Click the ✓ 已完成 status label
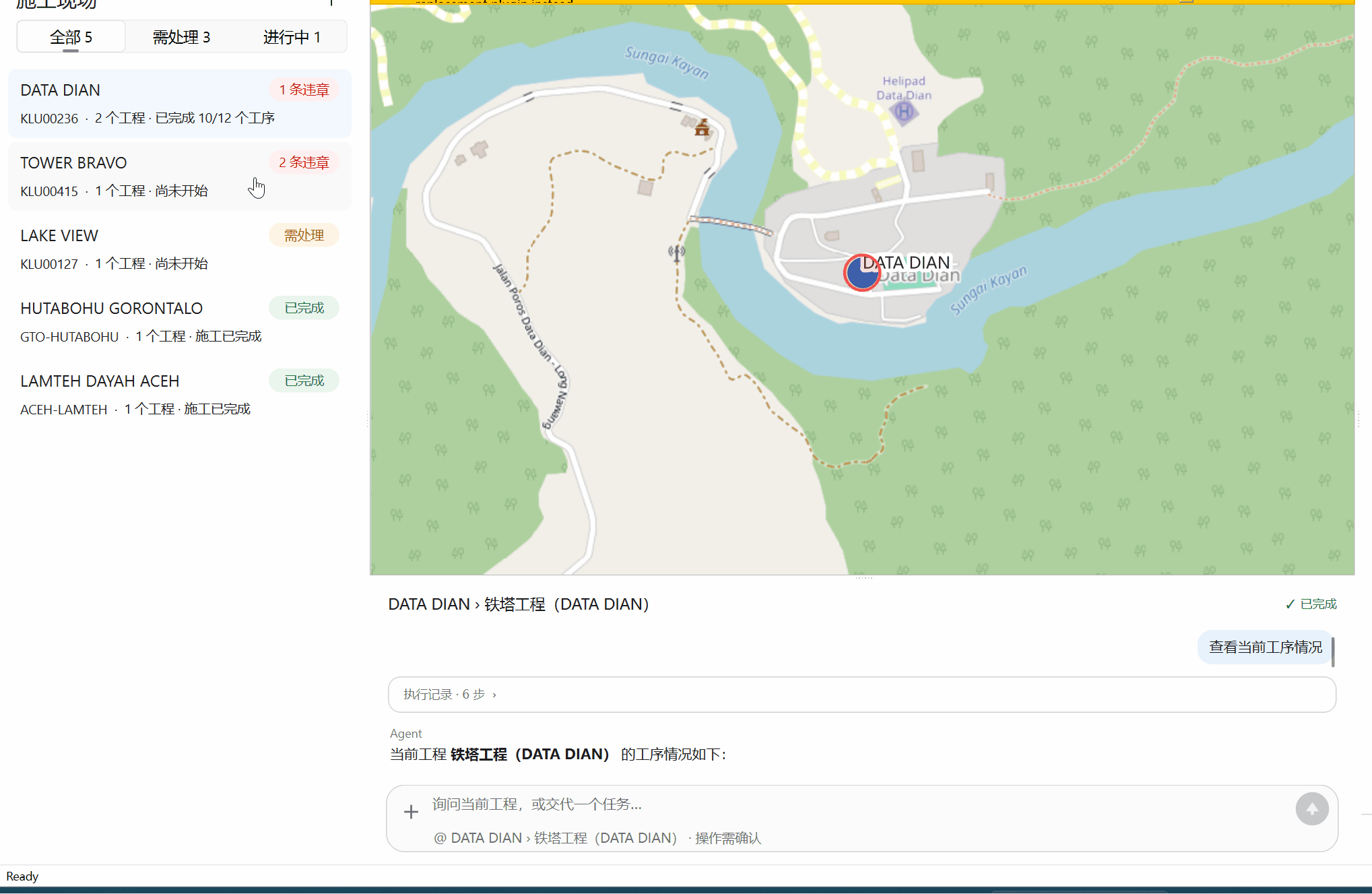Image resolution: width=1372 pixels, height=894 pixels. coord(1311,604)
